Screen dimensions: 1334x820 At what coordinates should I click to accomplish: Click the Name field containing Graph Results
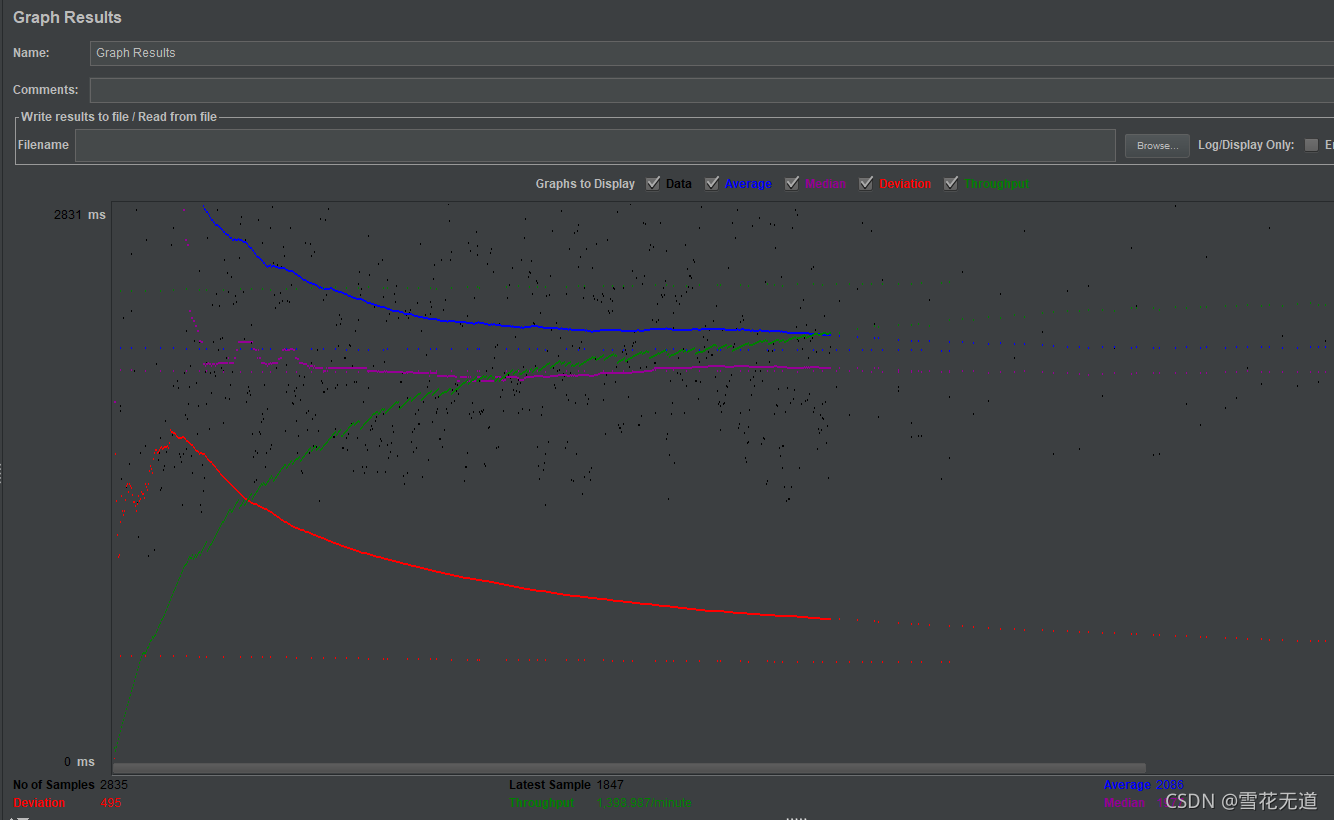[x=712, y=53]
